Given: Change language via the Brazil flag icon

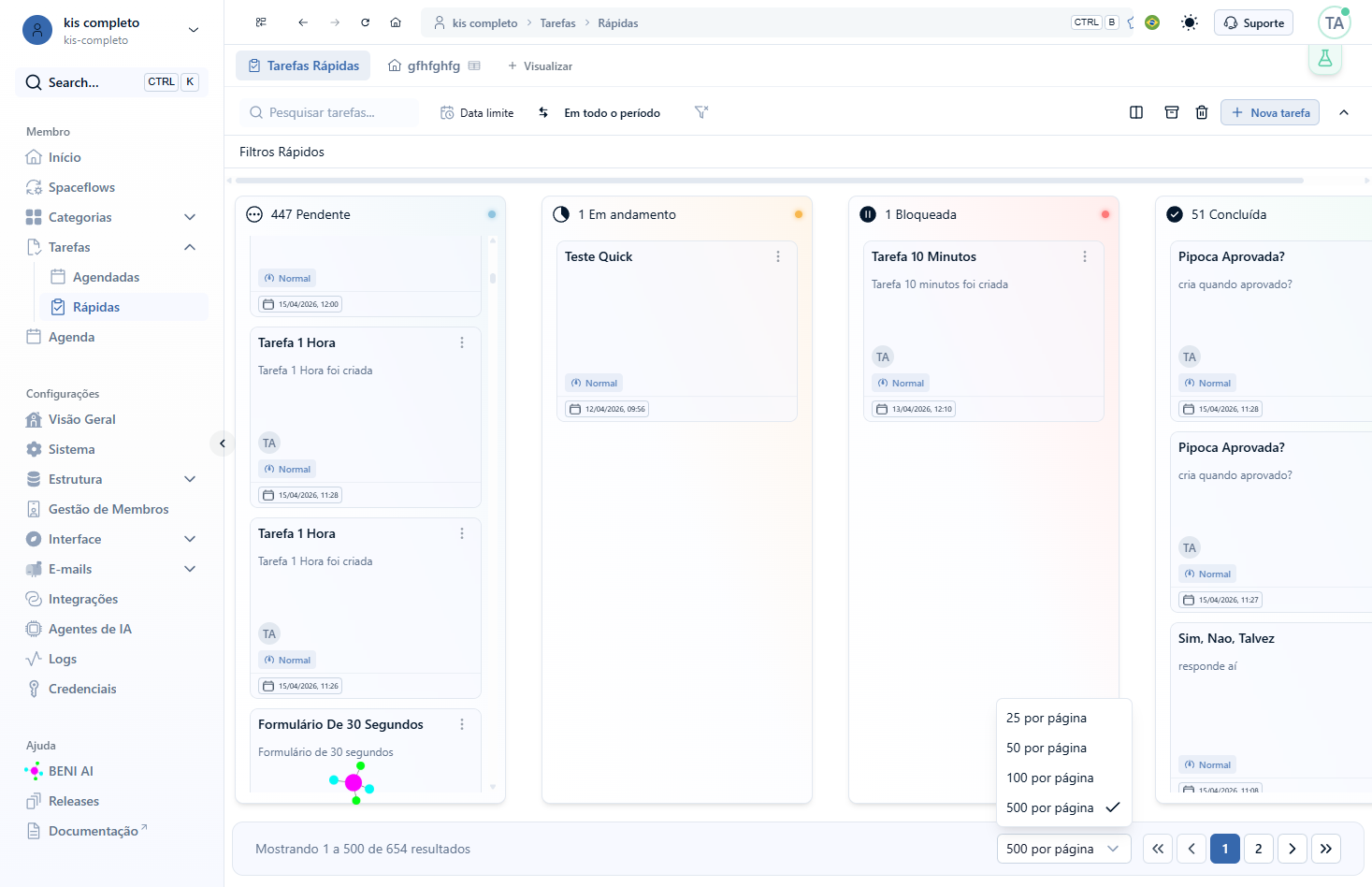Looking at the screenshot, I should tap(1152, 22).
